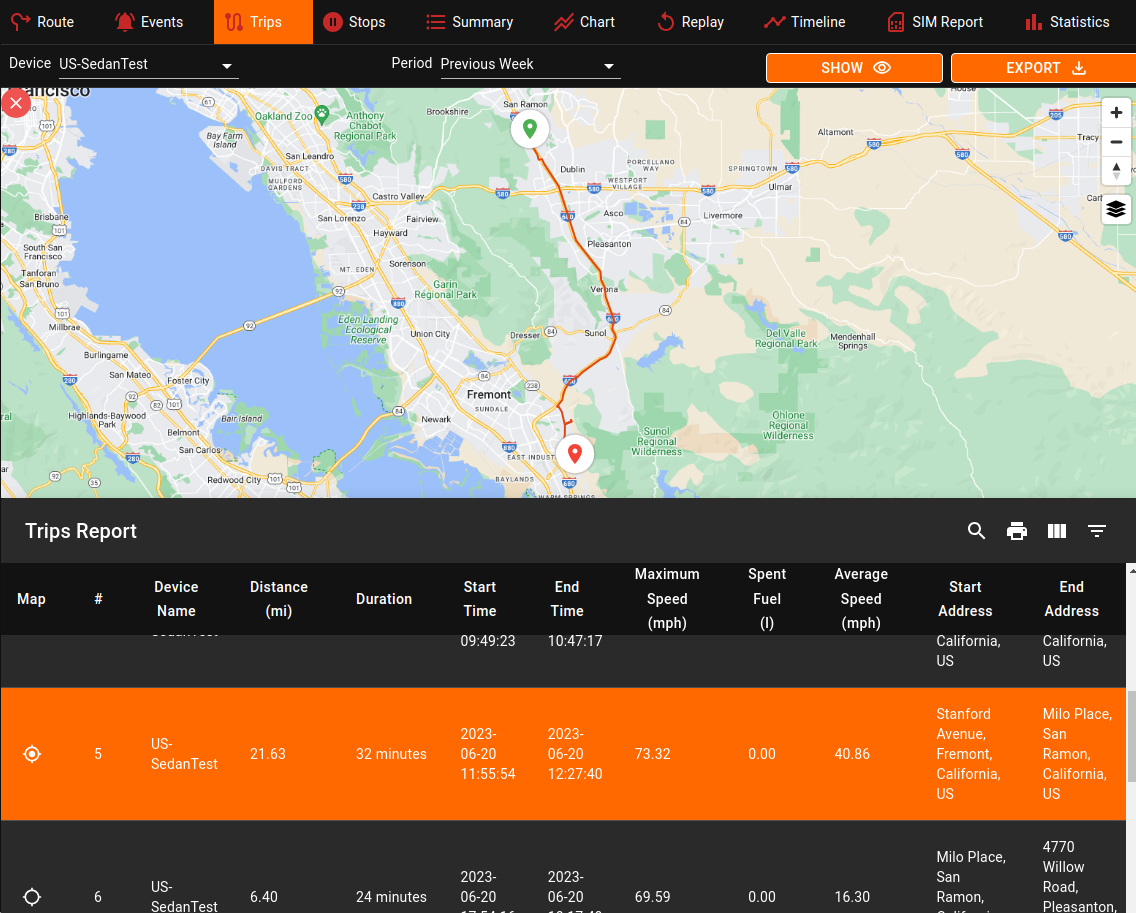Select the 73.32 maximum speed cell

tap(653, 754)
